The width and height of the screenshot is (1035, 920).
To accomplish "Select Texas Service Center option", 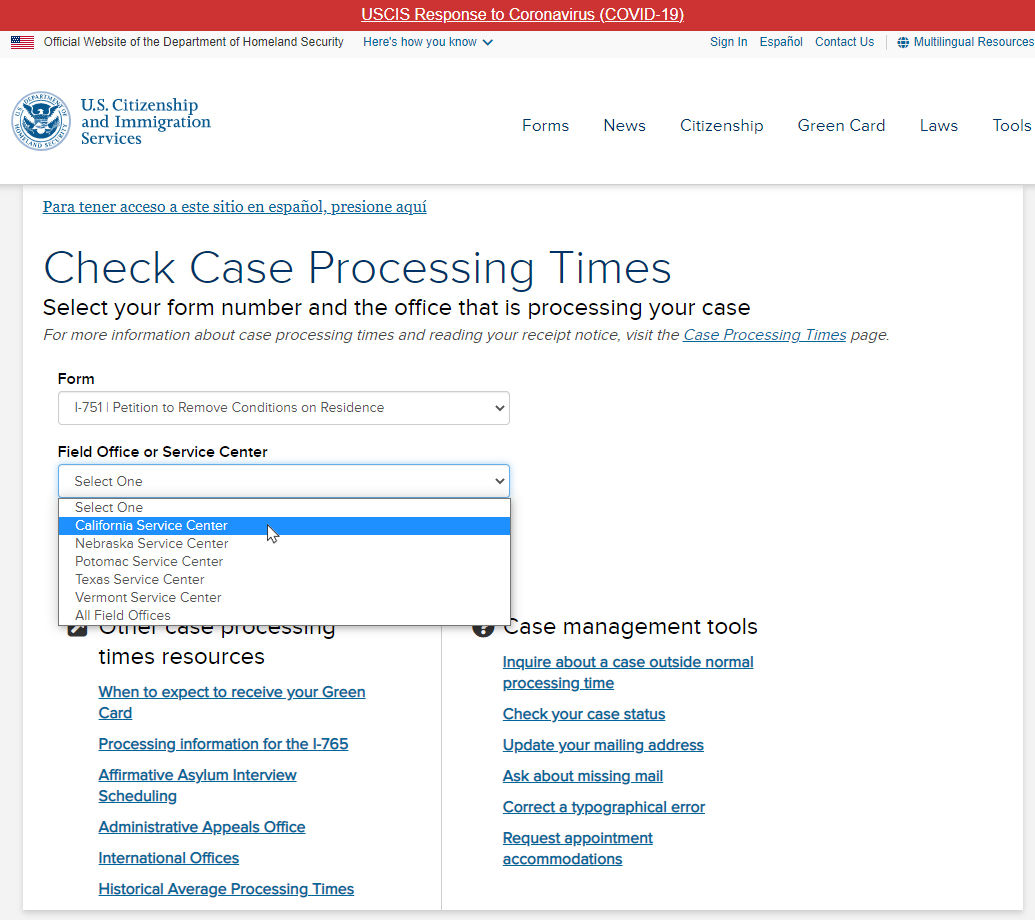I will tap(284, 579).
